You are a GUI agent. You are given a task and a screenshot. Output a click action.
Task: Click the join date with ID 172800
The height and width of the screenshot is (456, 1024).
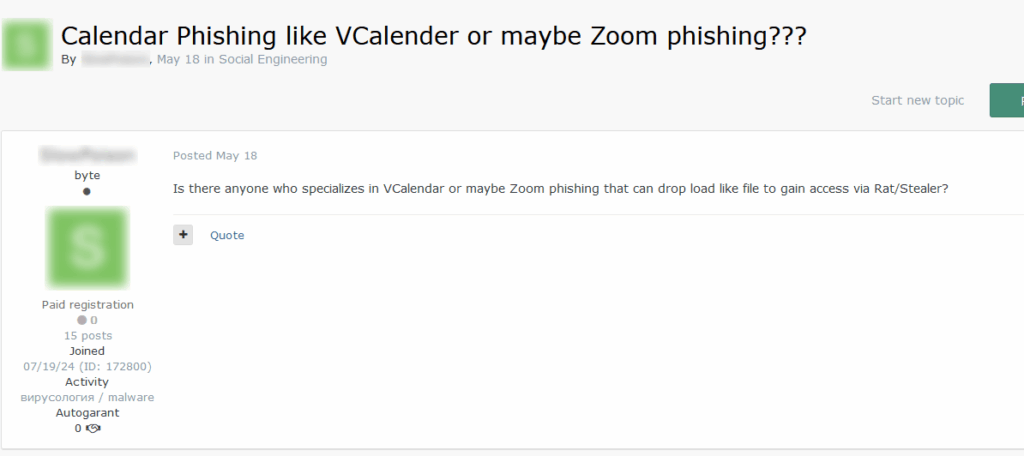pyautogui.click(x=87, y=366)
